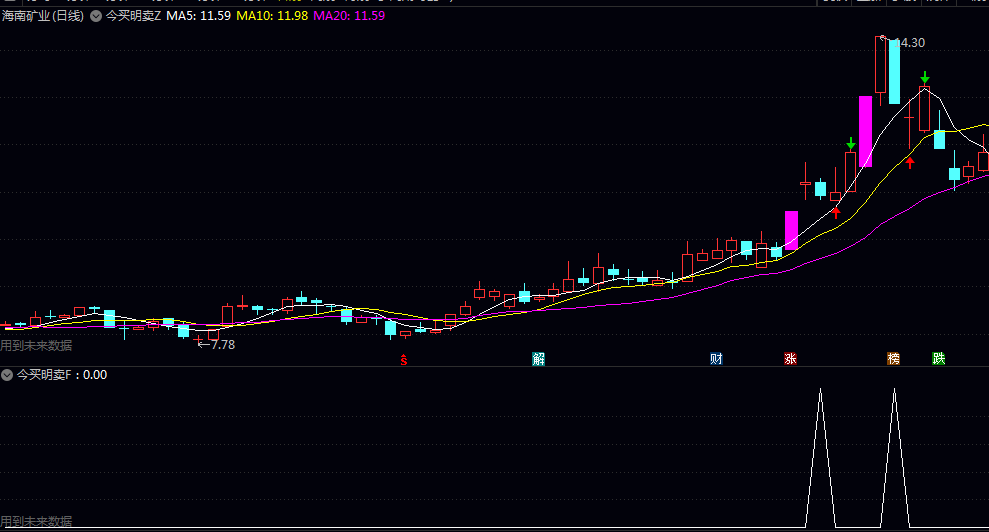Click the first signal spike in the lower panel
989x532 pixels.
[x=821, y=458]
